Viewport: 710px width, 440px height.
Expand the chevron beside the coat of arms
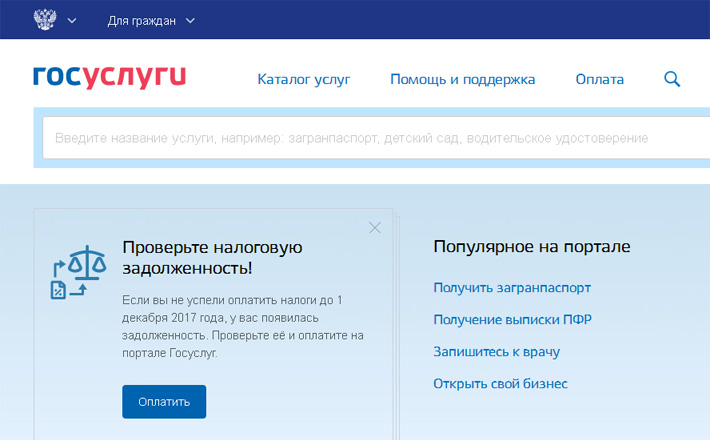point(72,20)
